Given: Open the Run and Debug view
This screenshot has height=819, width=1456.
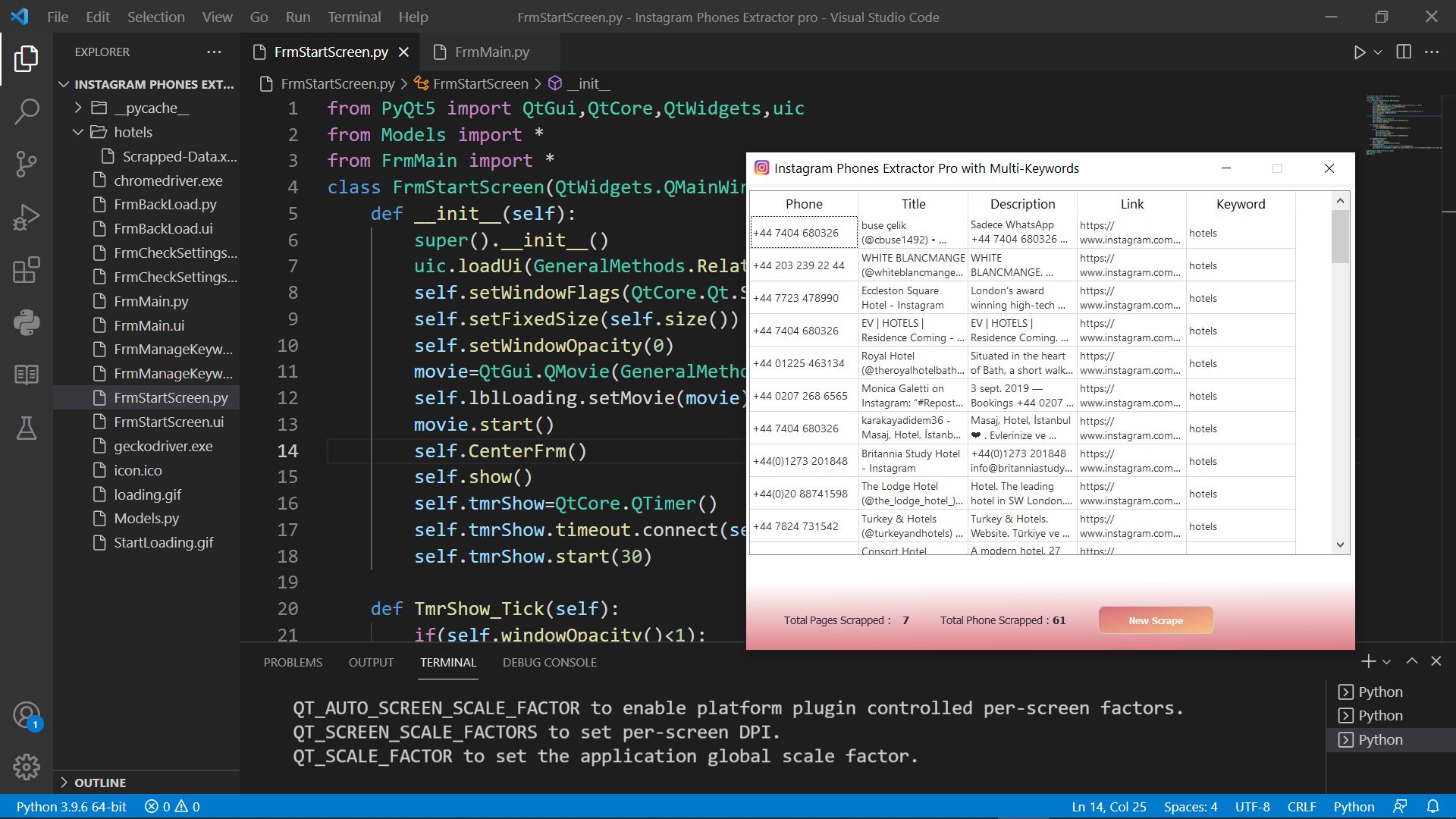Looking at the screenshot, I should point(27,217).
